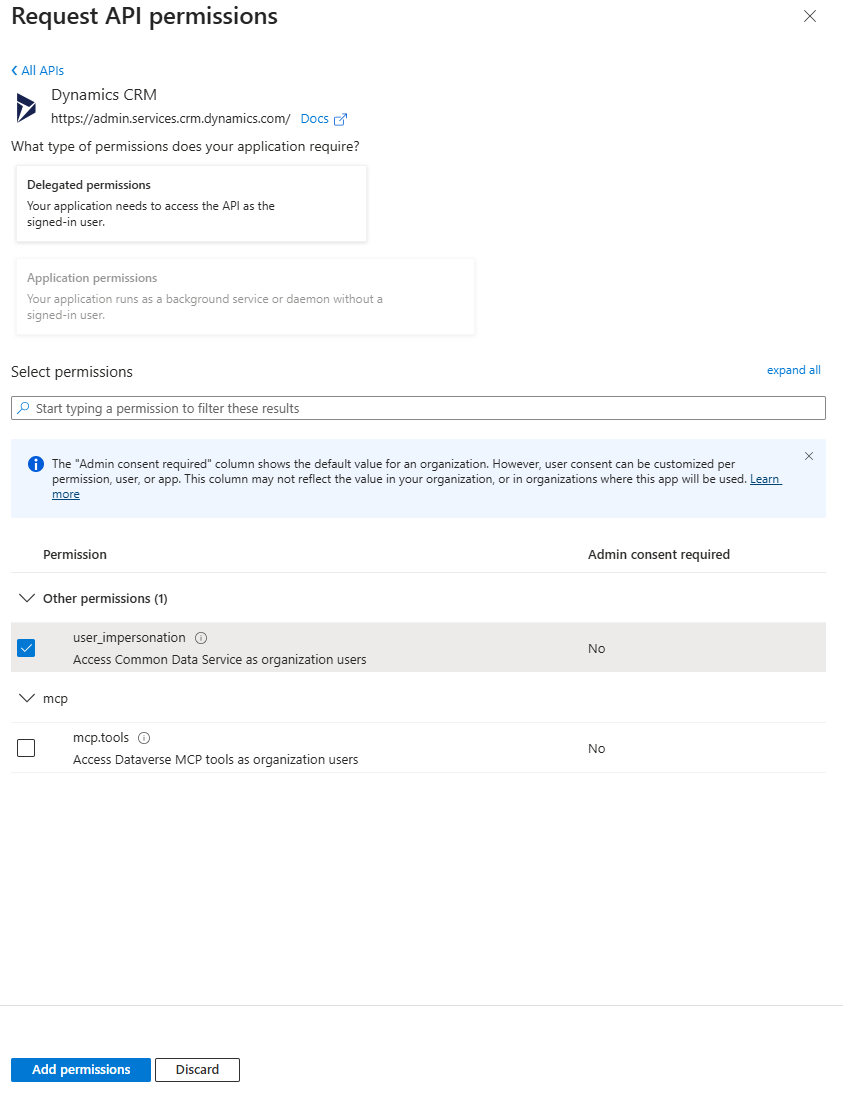Click the info icon next to mcp.tools
Viewport: 843px width, 1098px height.
[144, 738]
